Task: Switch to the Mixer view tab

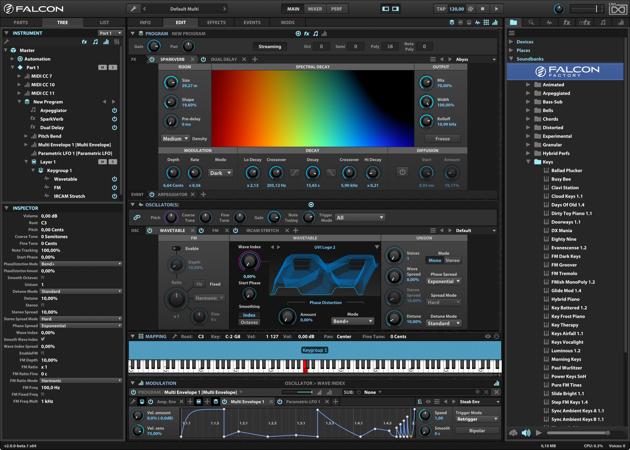Action: pos(315,8)
